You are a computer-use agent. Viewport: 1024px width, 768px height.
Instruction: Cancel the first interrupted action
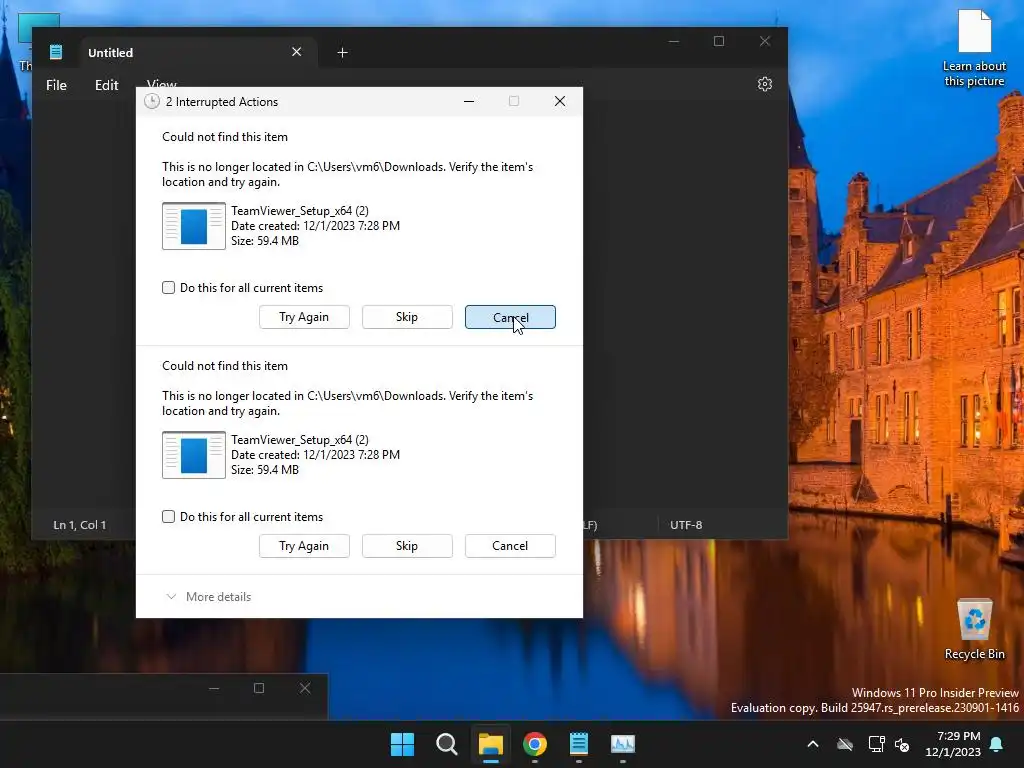pos(510,317)
